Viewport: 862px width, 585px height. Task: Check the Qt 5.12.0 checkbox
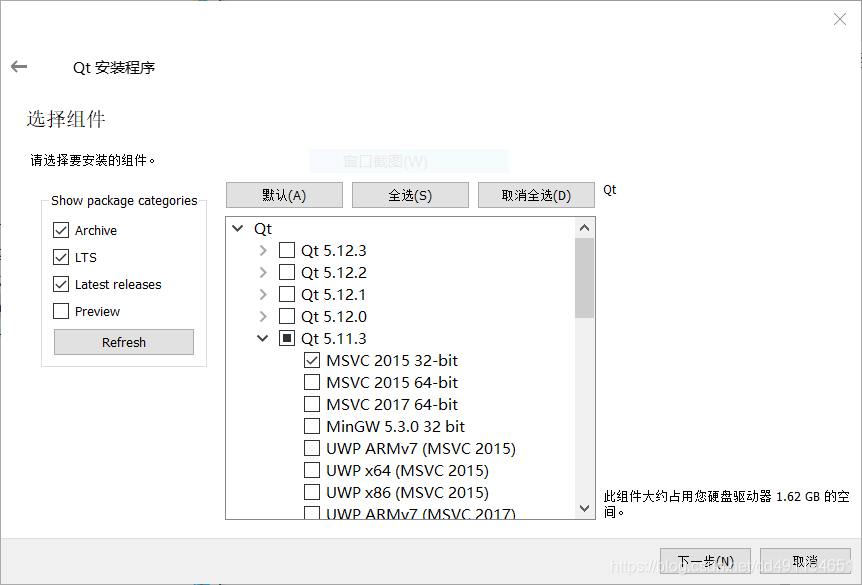[287, 316]
